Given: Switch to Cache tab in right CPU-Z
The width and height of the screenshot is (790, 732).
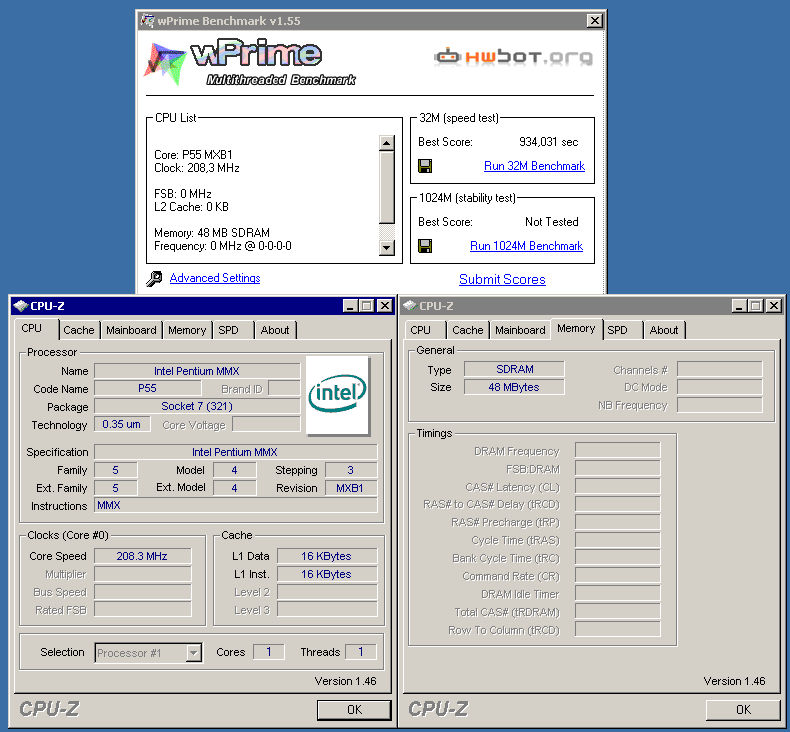Looking at the screenshot, I should [x=468, y=330].
